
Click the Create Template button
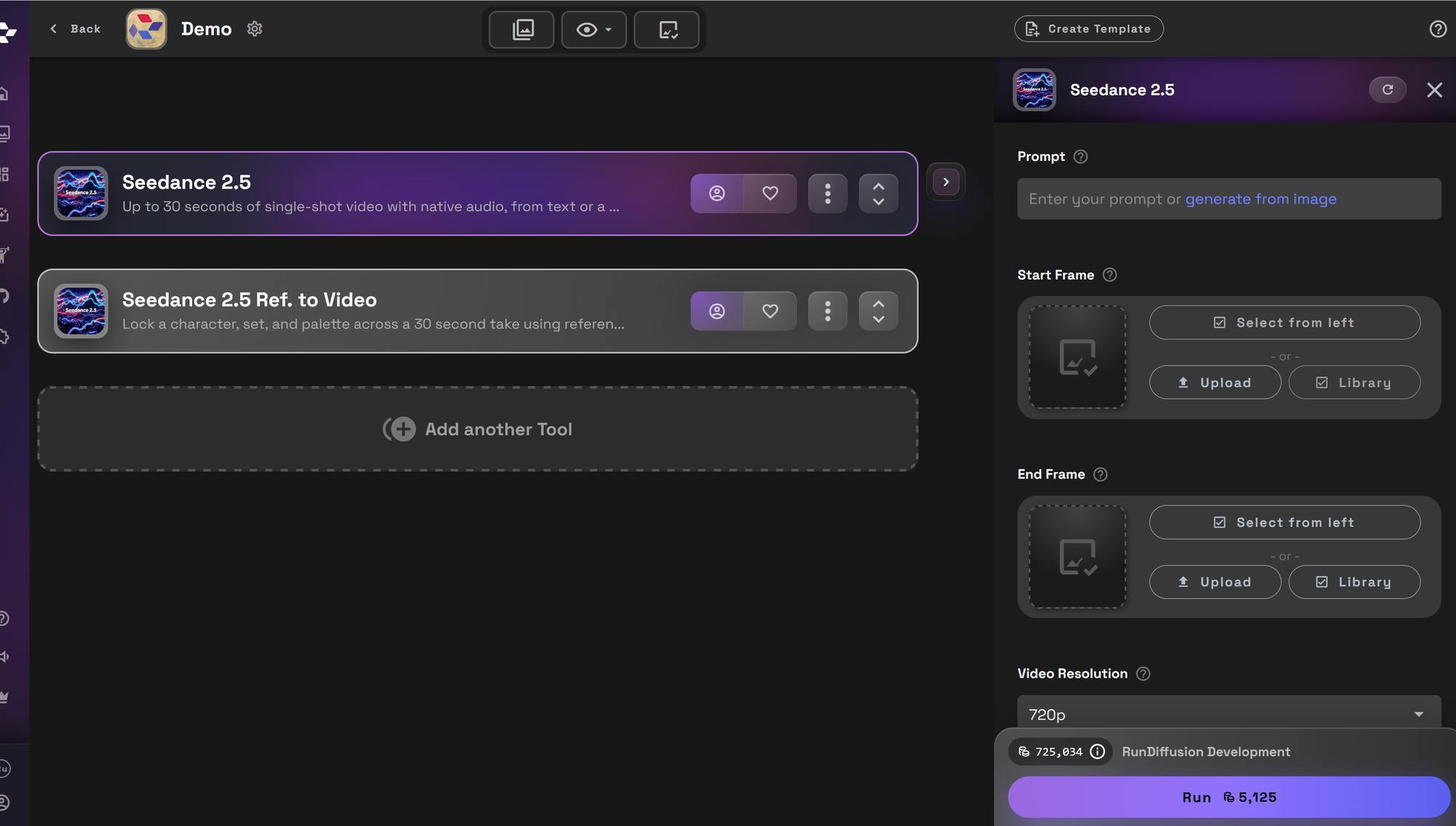(x=1088, y=29)
